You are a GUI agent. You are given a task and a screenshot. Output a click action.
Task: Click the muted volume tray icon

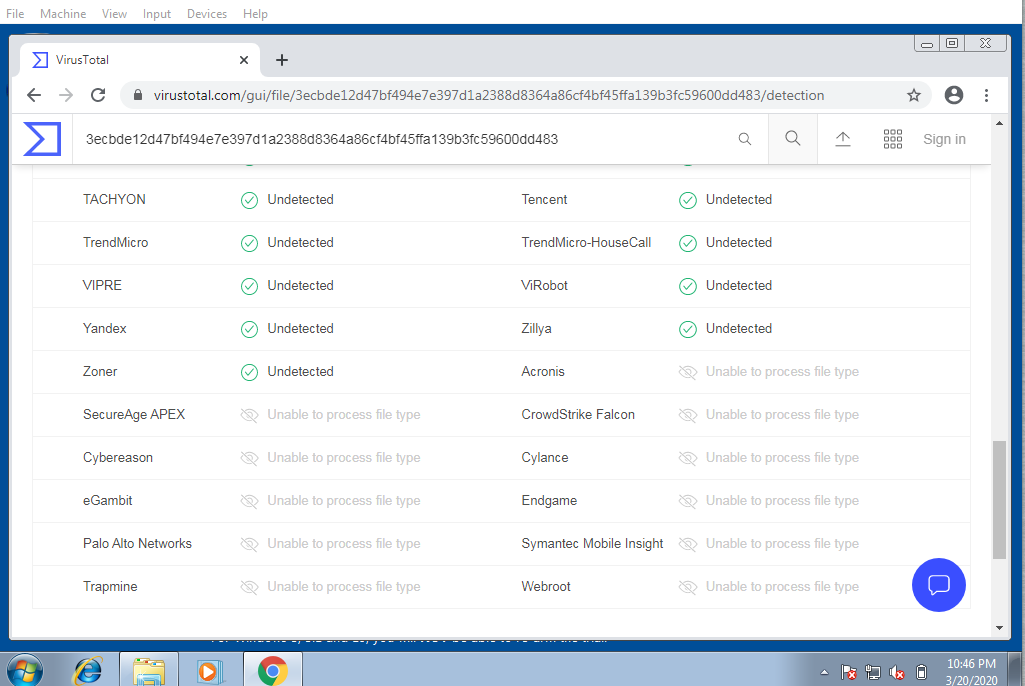point(897,672)
